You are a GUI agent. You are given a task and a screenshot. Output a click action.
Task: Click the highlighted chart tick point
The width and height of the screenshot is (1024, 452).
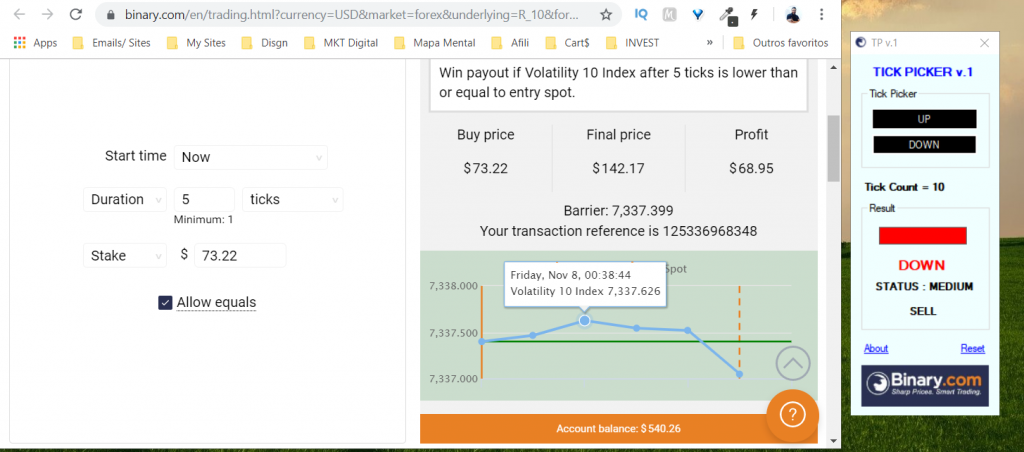[x=584, y=321]
